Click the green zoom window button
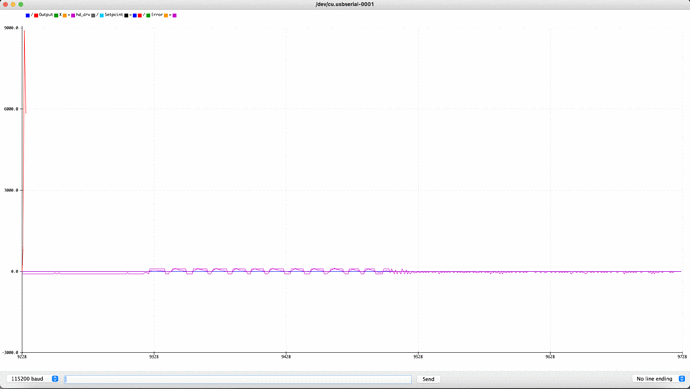 click(x=21, y=4)
